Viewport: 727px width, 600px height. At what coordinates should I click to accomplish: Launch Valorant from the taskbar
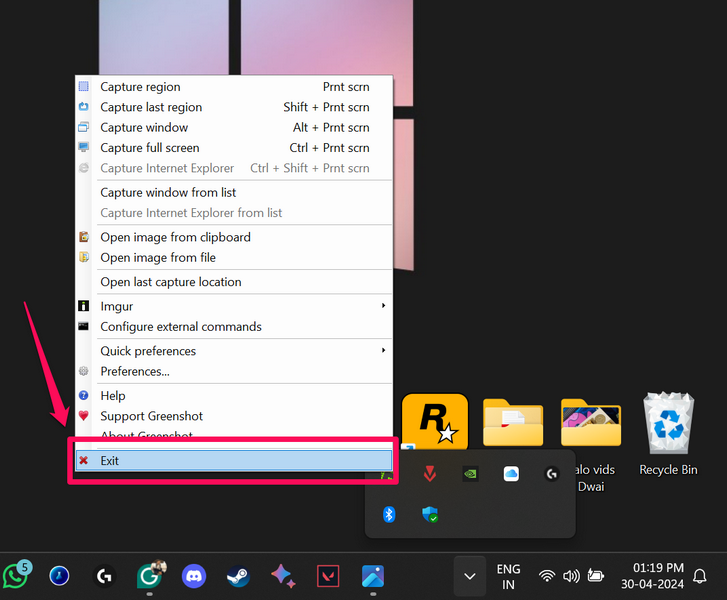(x=328, y=576)
